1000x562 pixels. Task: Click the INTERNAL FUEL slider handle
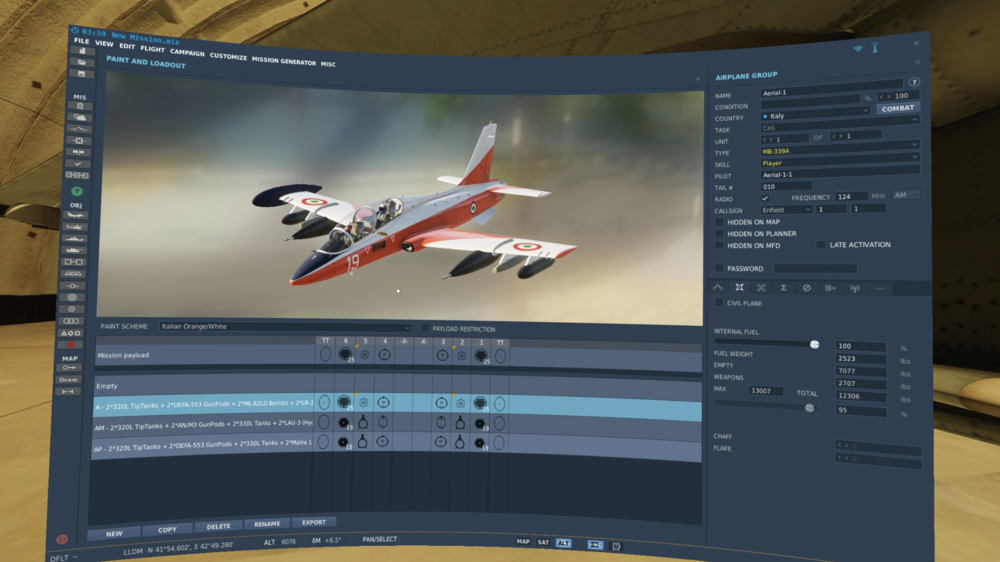pos(814,344)
